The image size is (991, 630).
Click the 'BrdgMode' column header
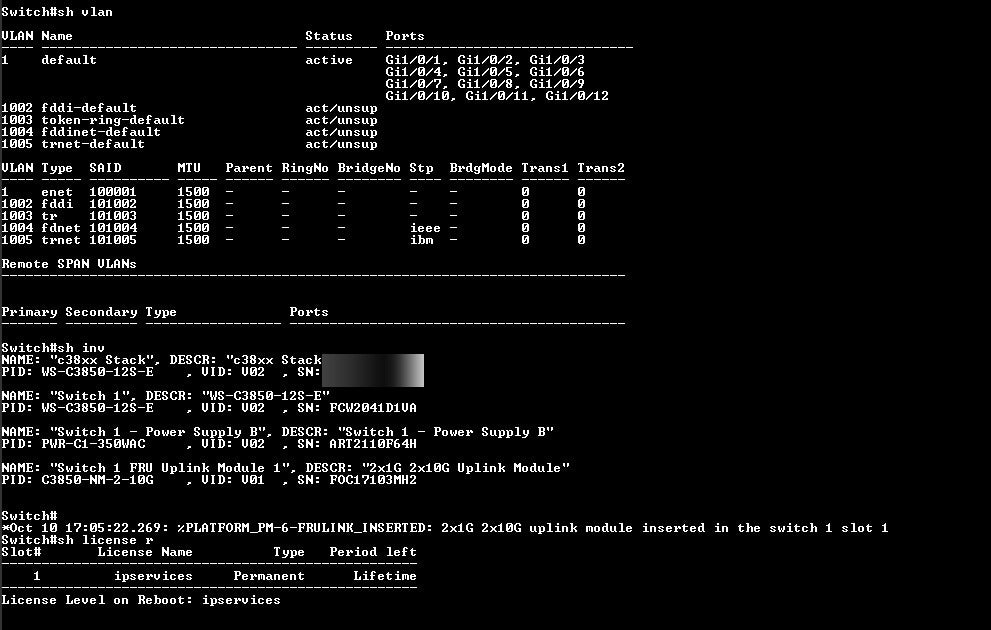click(481, 168)
